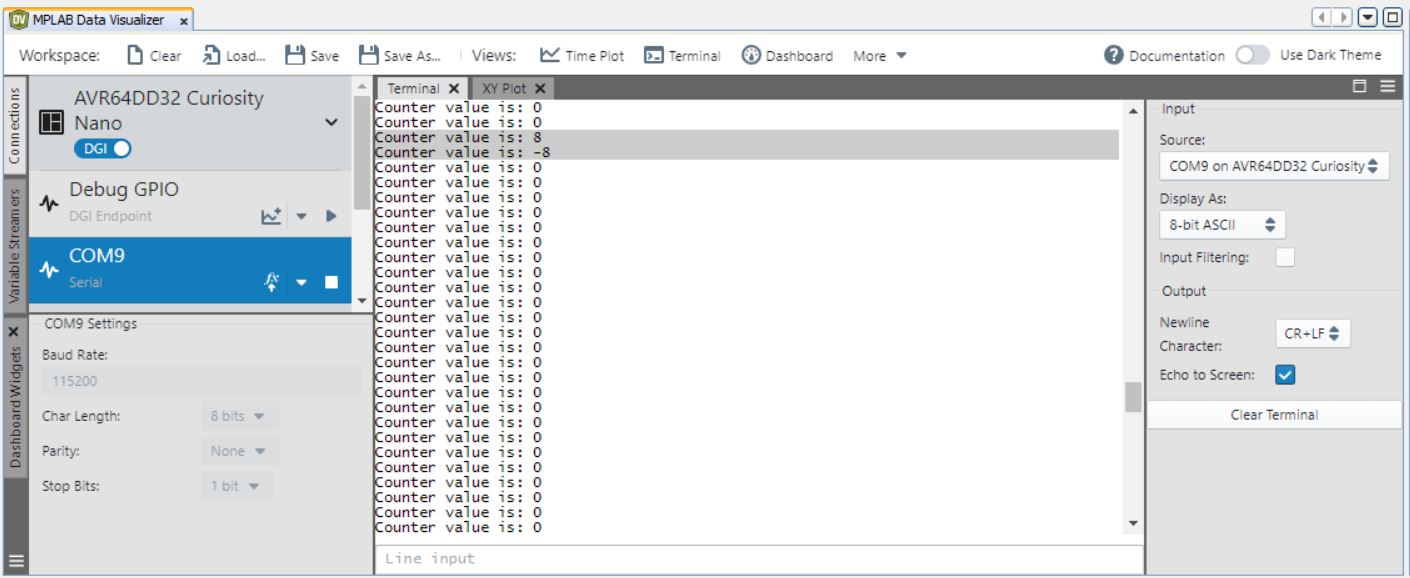Click the connections list scroll up arrow
Viewport: 1410px width, 578px height.
point(362,86)
